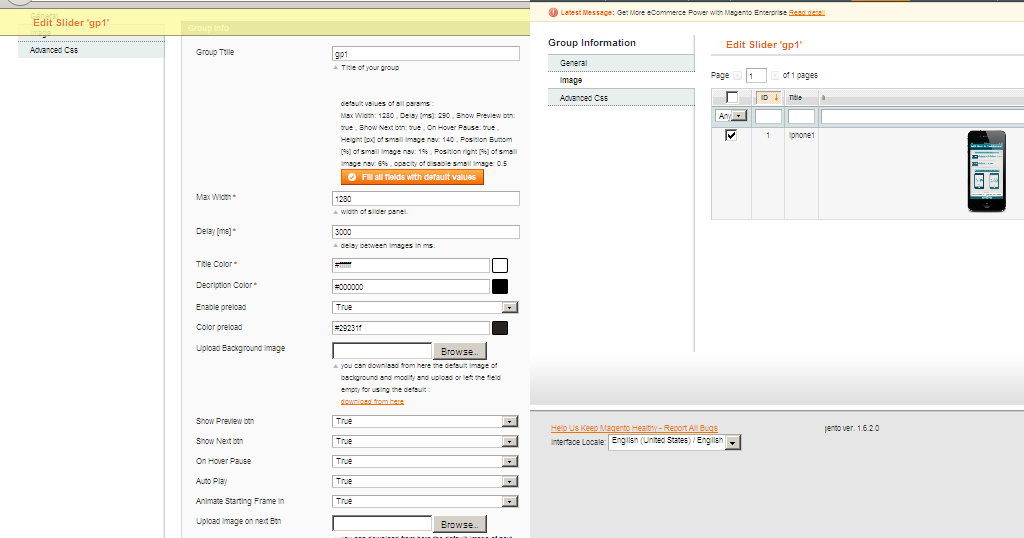Select Advanced Css tab under Group Information
This screenshot has width=1024, height=538.
click(621, 98)
